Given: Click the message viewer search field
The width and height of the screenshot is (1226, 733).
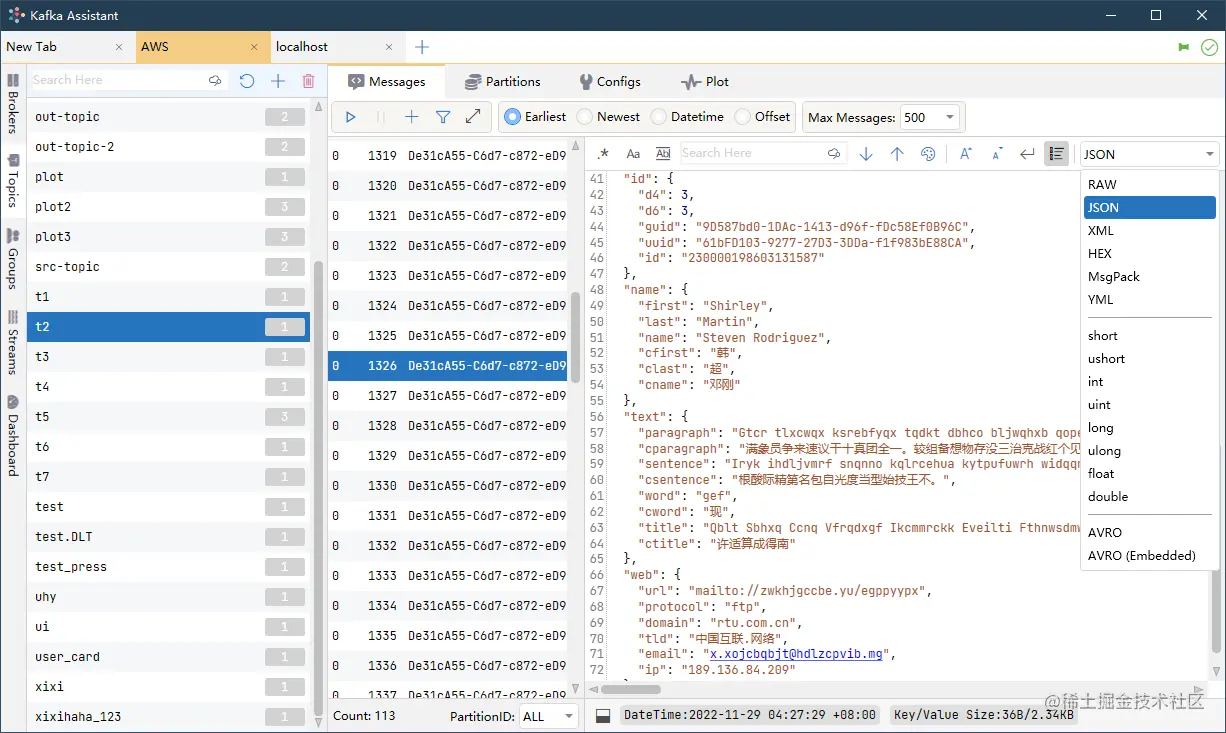Looking at the screenshot, I should pos(750,153).
